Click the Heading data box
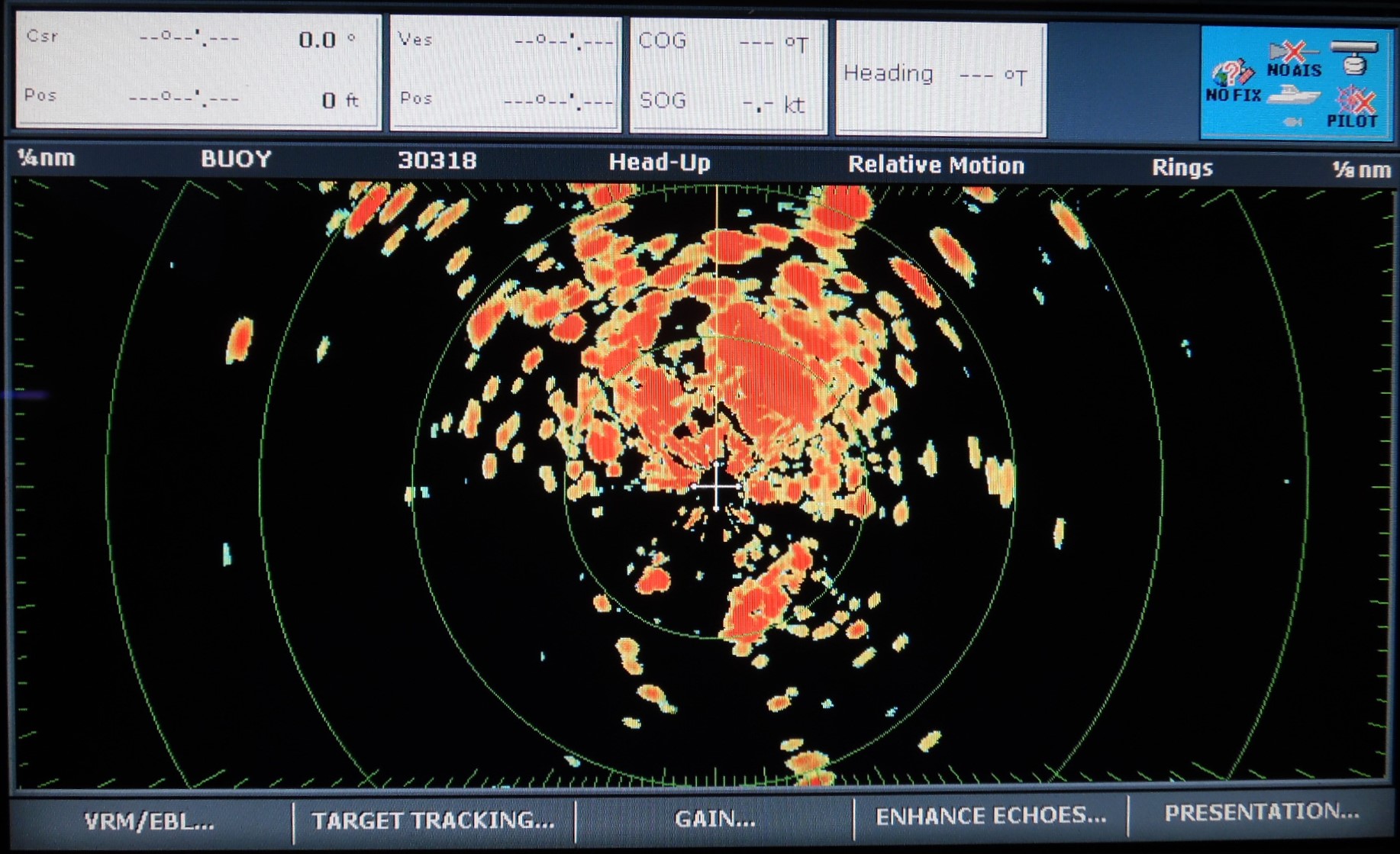The width and height of the screenshot is (1400, 854). [x=940, y=77]
